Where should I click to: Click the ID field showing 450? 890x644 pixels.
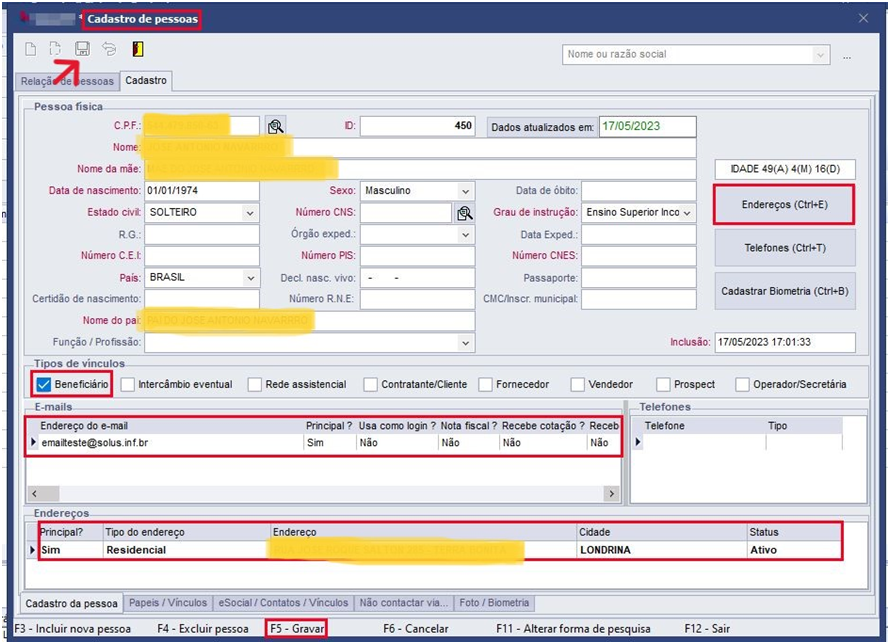[x=417, y=126]
